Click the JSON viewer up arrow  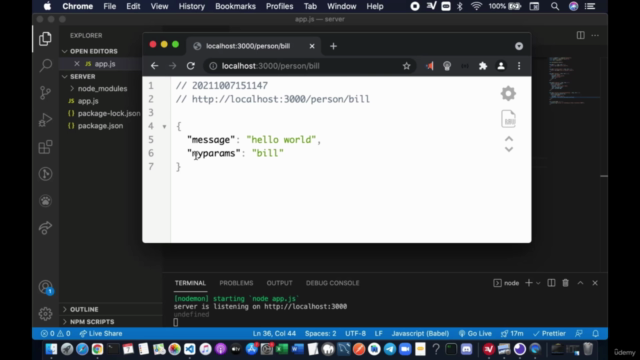pyautogui.click(x=509, y=139)
